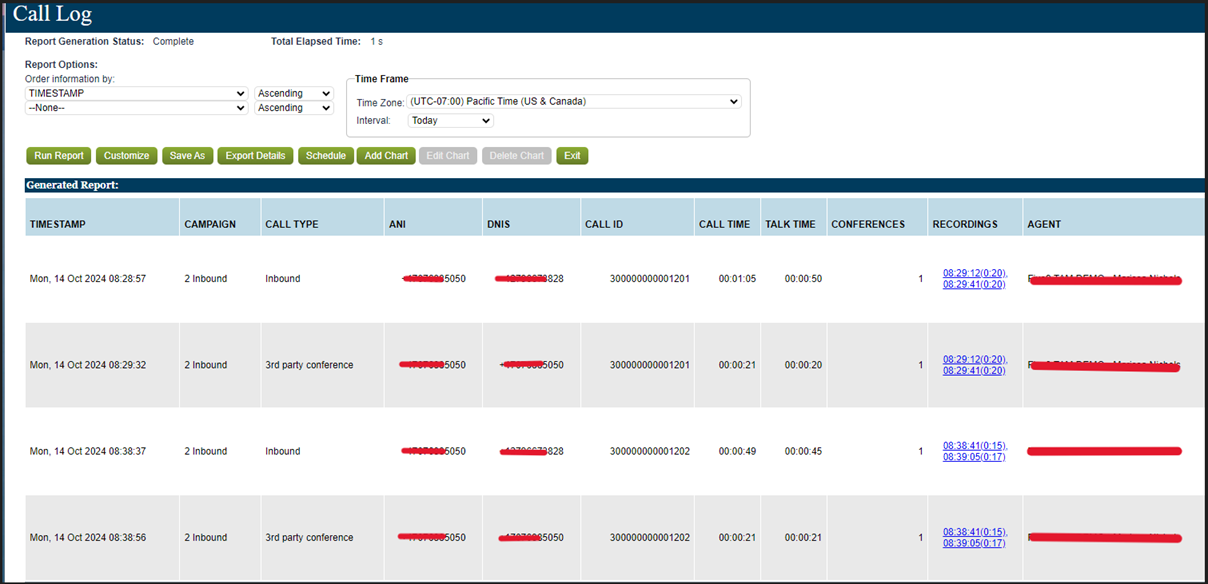The image size is (1208, 584).
Task: Click talk time 00:00:45
Action: point(803,451)
